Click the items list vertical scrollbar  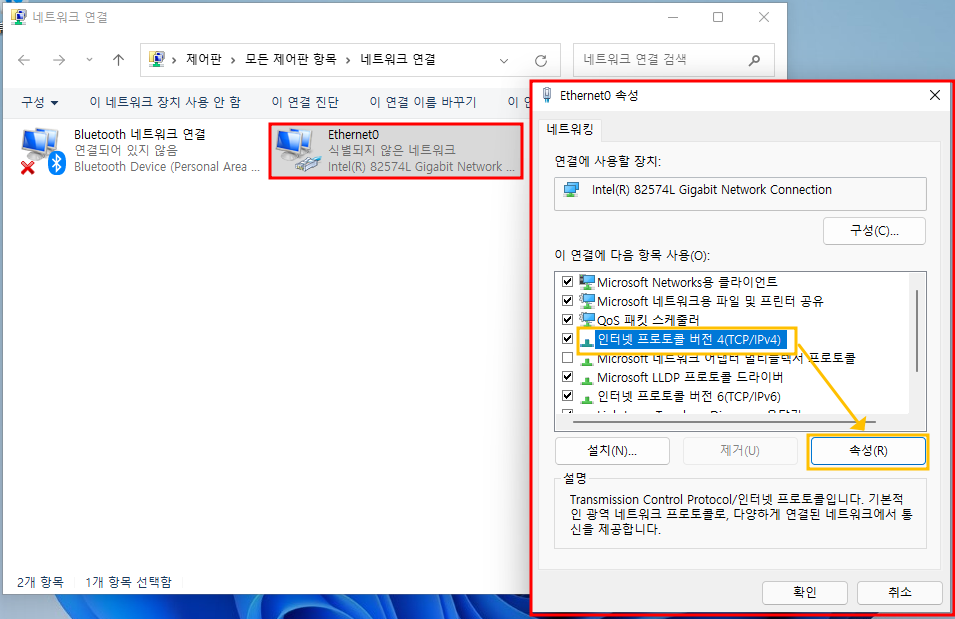917,332
